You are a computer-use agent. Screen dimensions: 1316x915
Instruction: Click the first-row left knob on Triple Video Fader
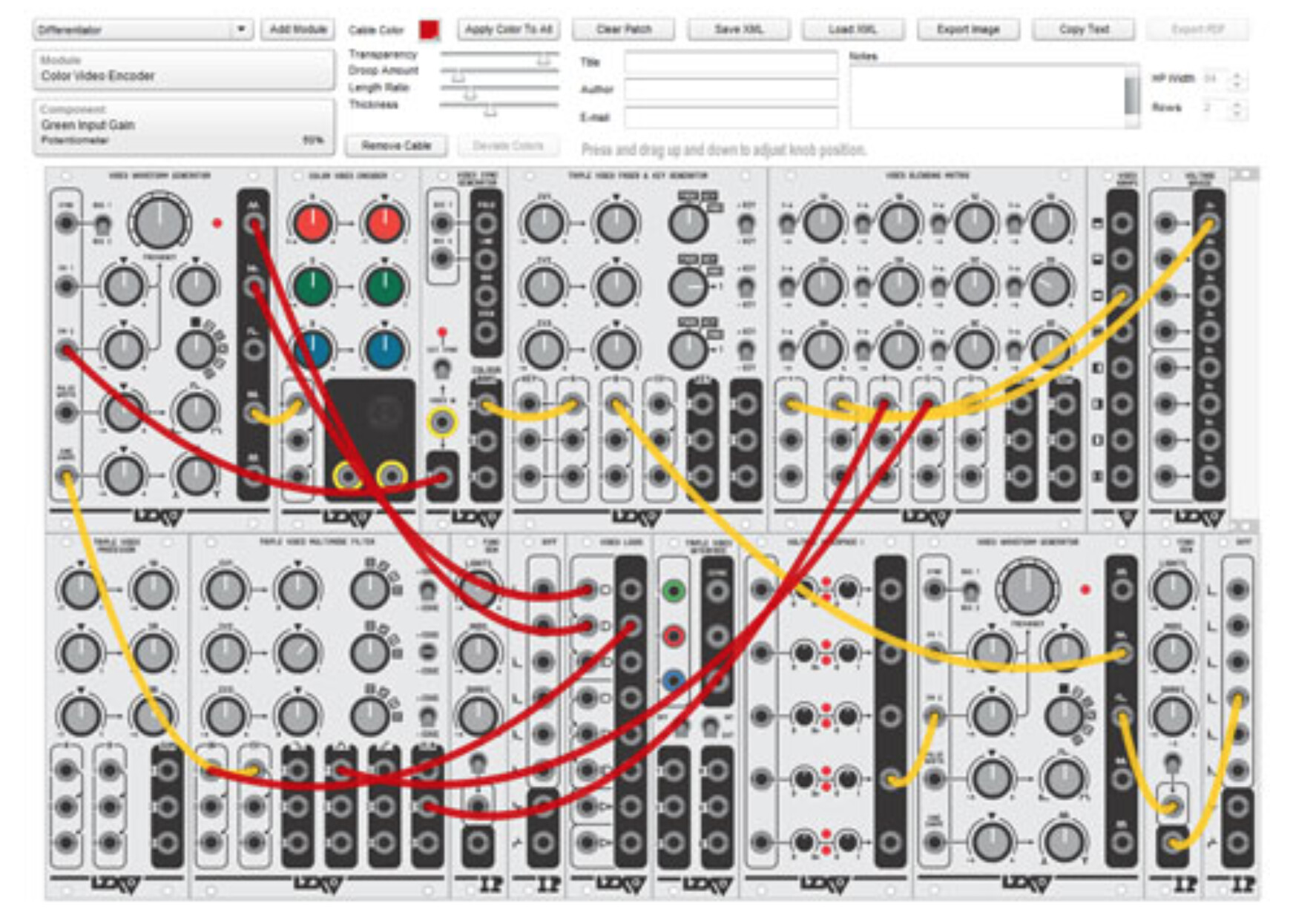[544, 222]
